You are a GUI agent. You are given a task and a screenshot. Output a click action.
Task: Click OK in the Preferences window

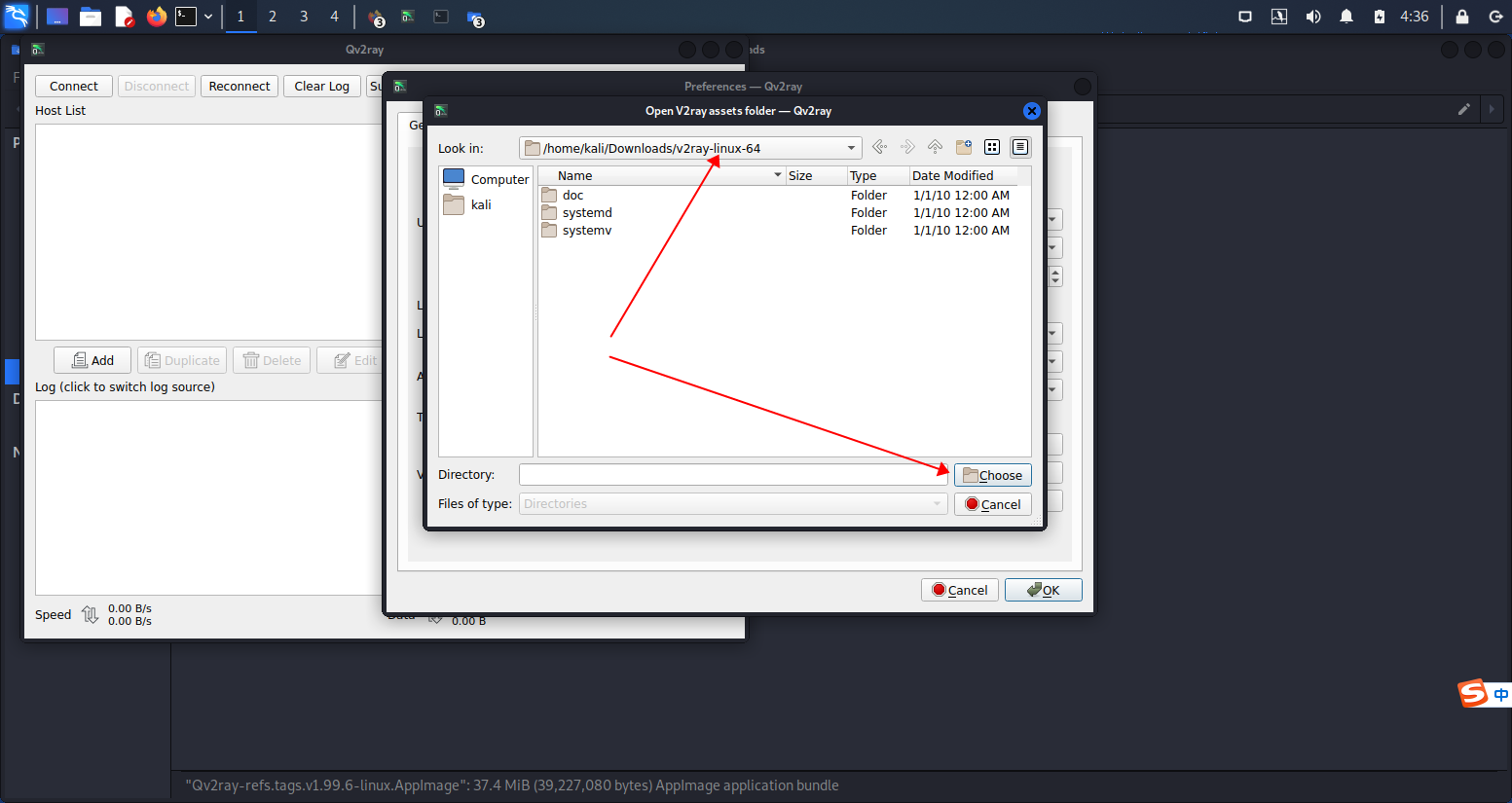click(1043, 590)
